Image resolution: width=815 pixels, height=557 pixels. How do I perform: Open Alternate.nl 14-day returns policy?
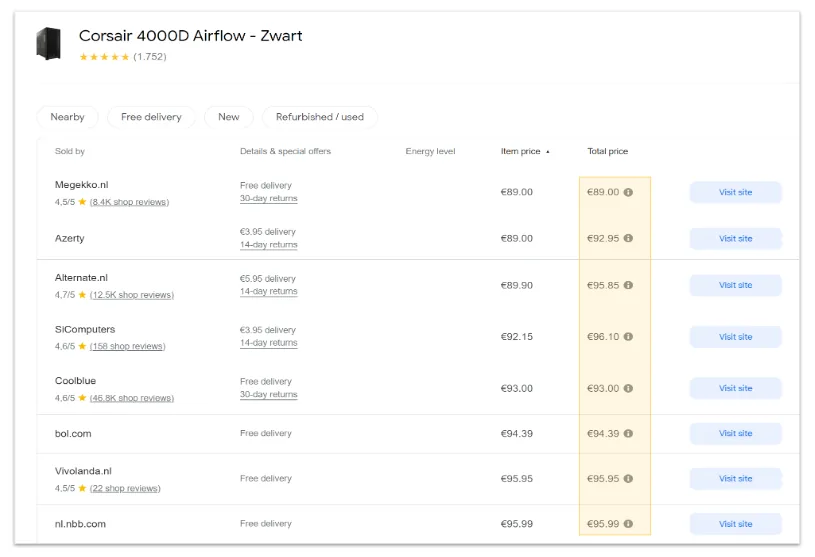tap(269, 291)
